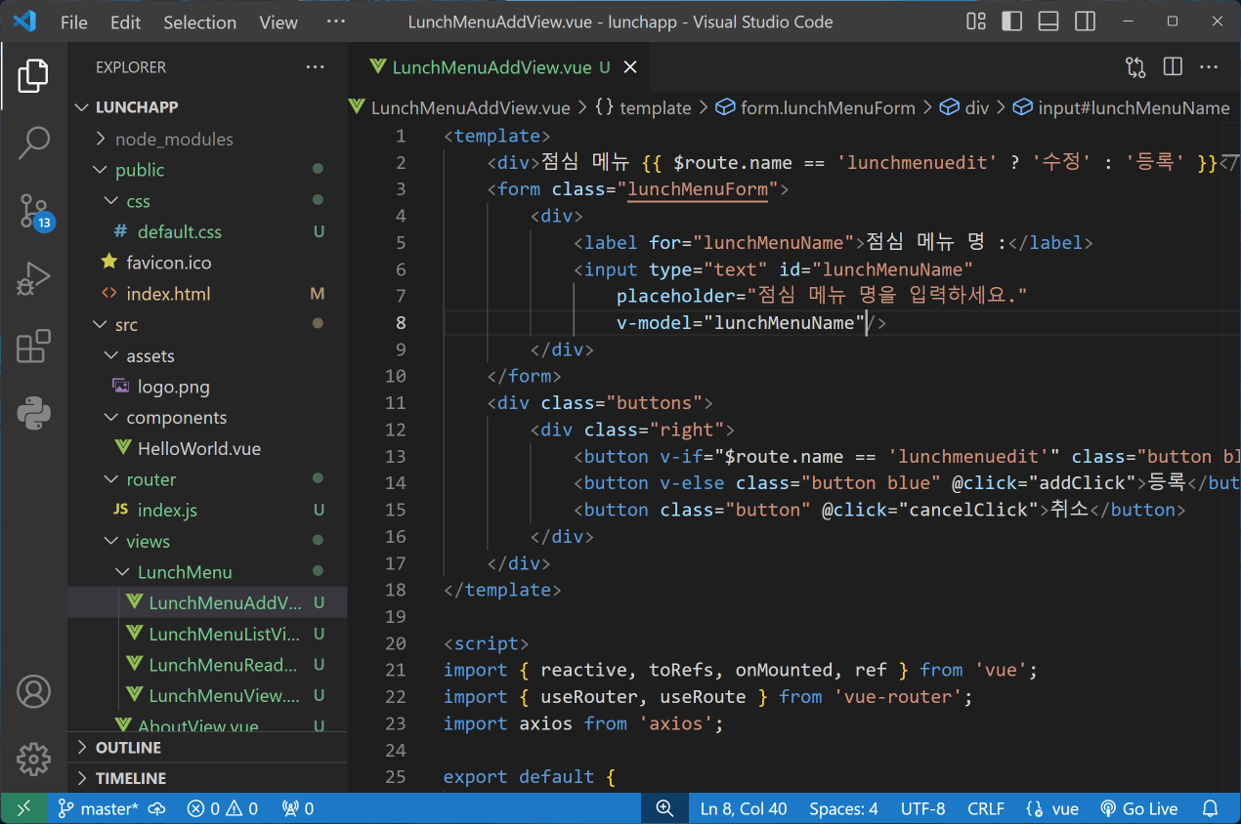Open router index.js file
Image resolution: width=1241 pixels, height=824 pixels.
208,510
